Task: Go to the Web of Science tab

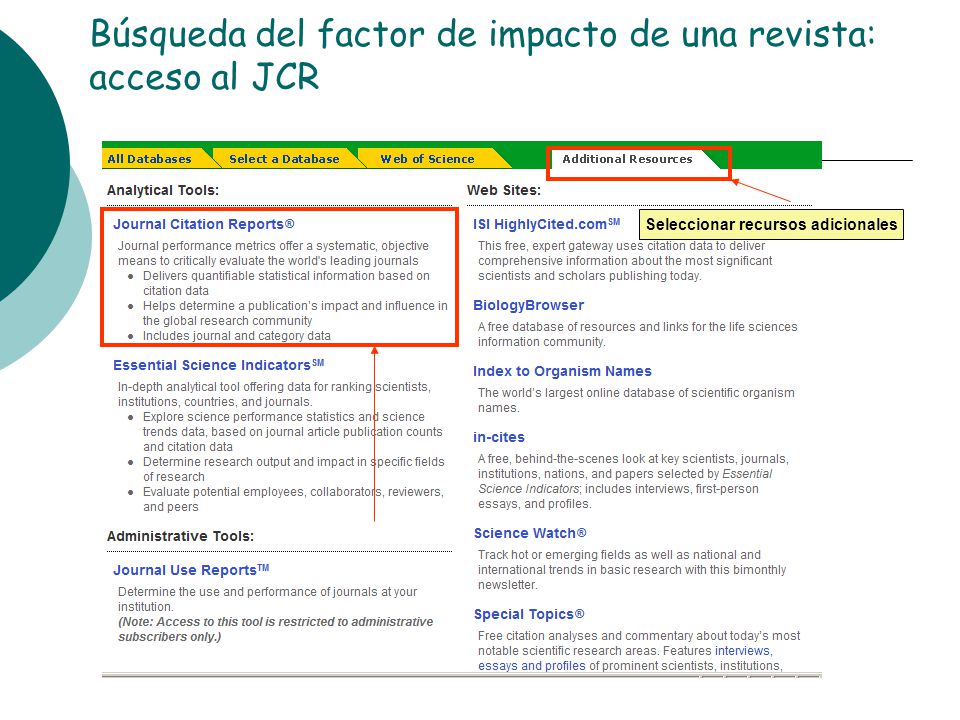Action: (x=427, y=159)
